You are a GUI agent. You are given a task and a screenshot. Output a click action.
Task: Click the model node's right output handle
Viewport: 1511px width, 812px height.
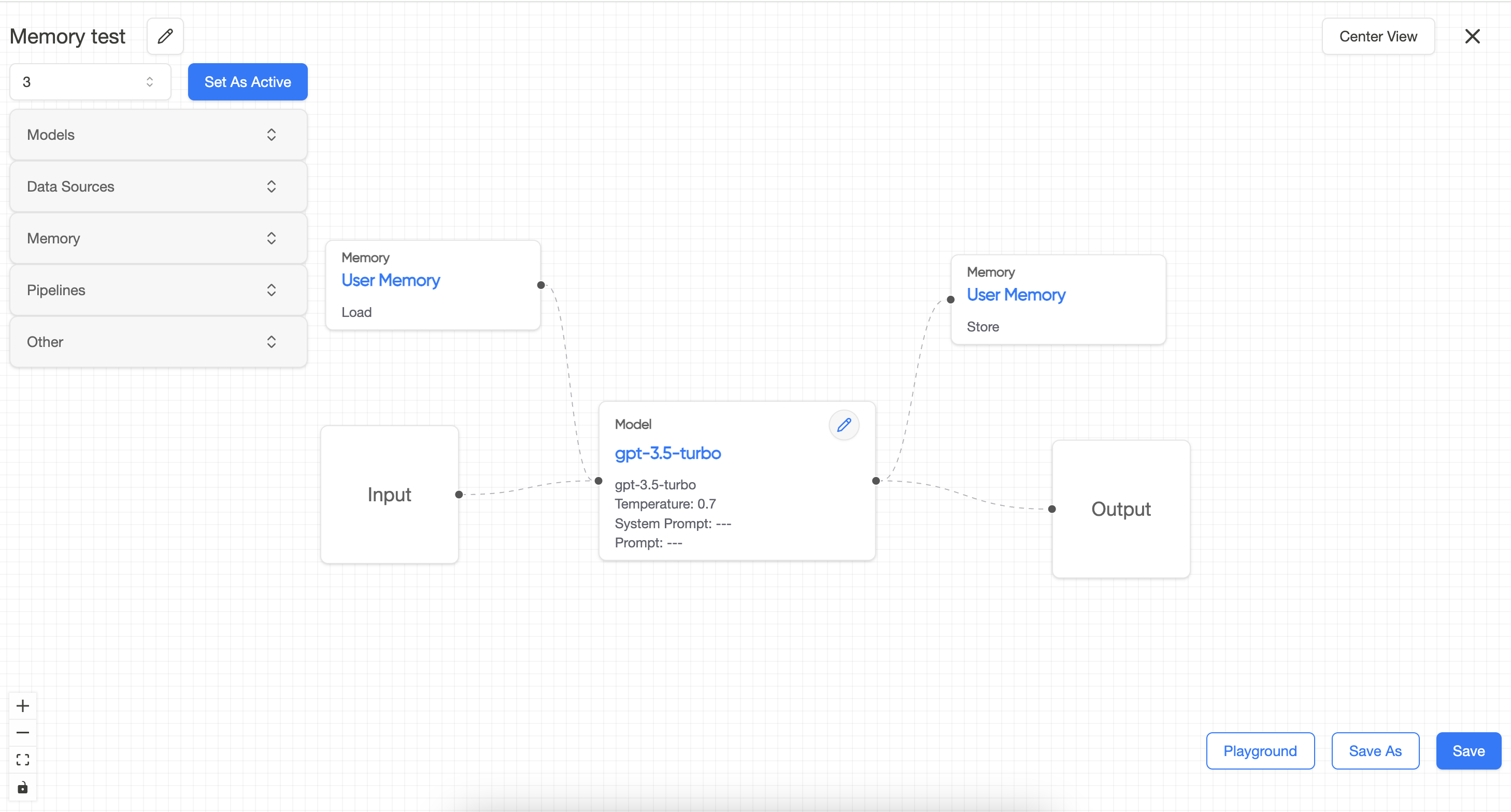coord(876,481)
